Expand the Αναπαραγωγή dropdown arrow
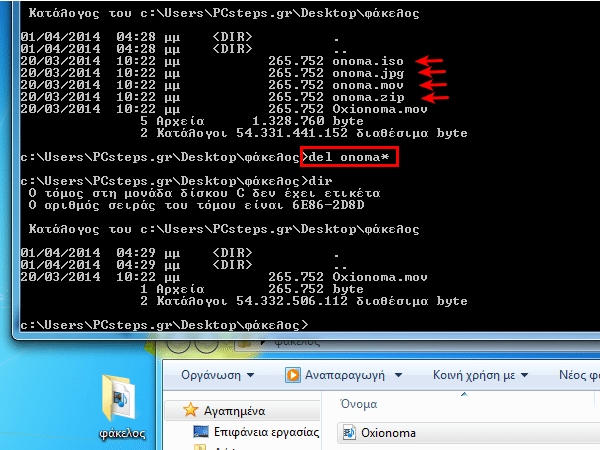Screen dimensions: 600x450 pos(398,375)
